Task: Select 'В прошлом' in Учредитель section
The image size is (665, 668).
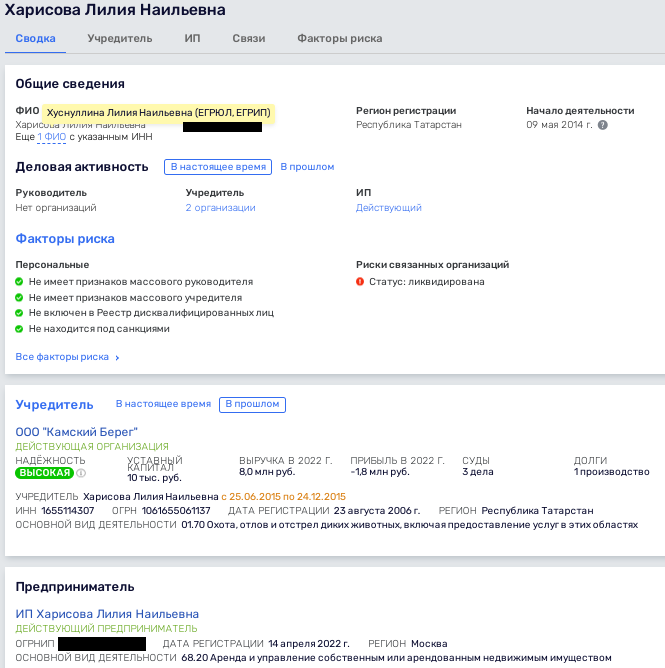Action: click(252, 404)
